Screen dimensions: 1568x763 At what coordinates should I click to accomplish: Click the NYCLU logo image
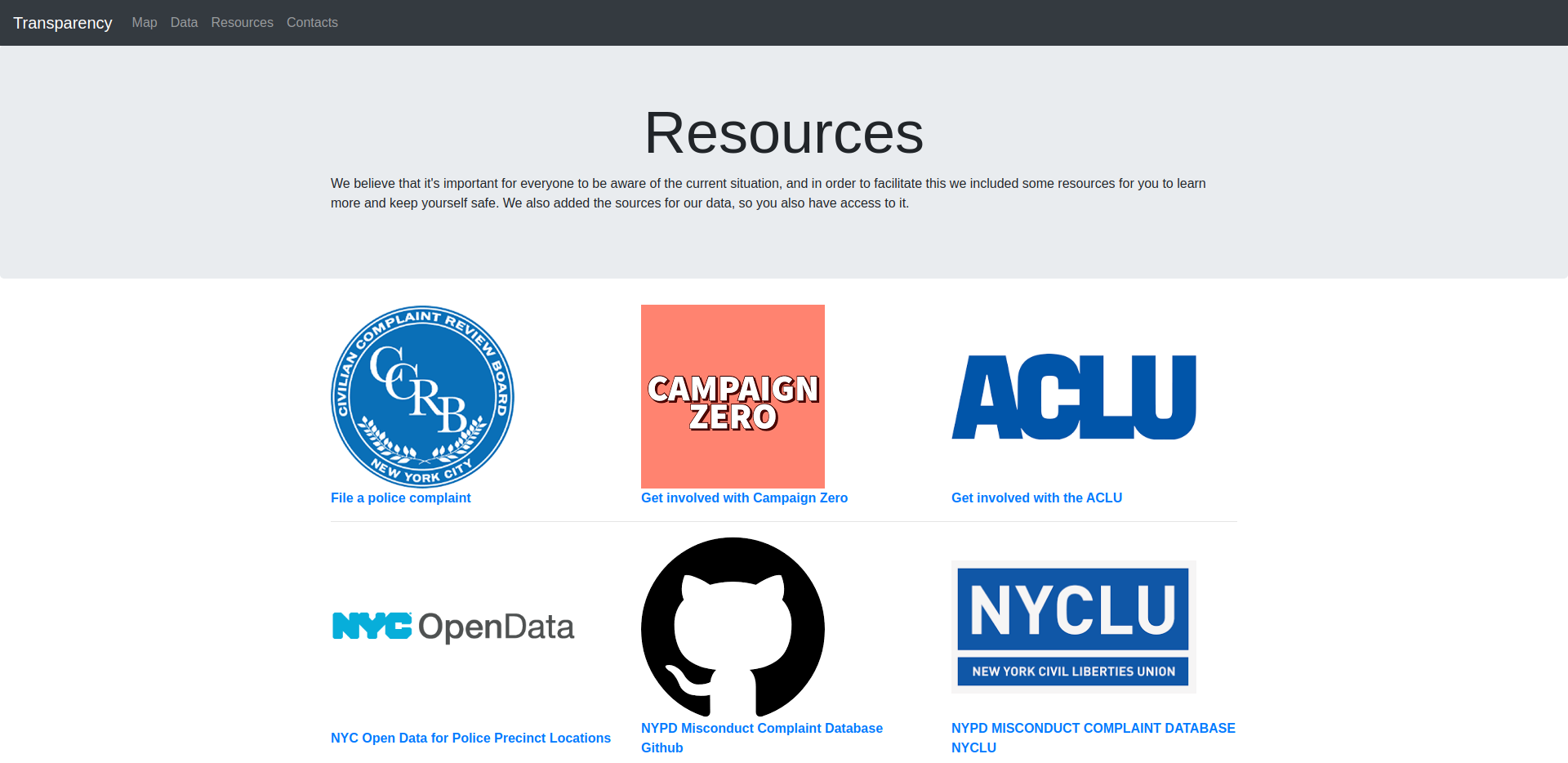(x=1074, y=627)
